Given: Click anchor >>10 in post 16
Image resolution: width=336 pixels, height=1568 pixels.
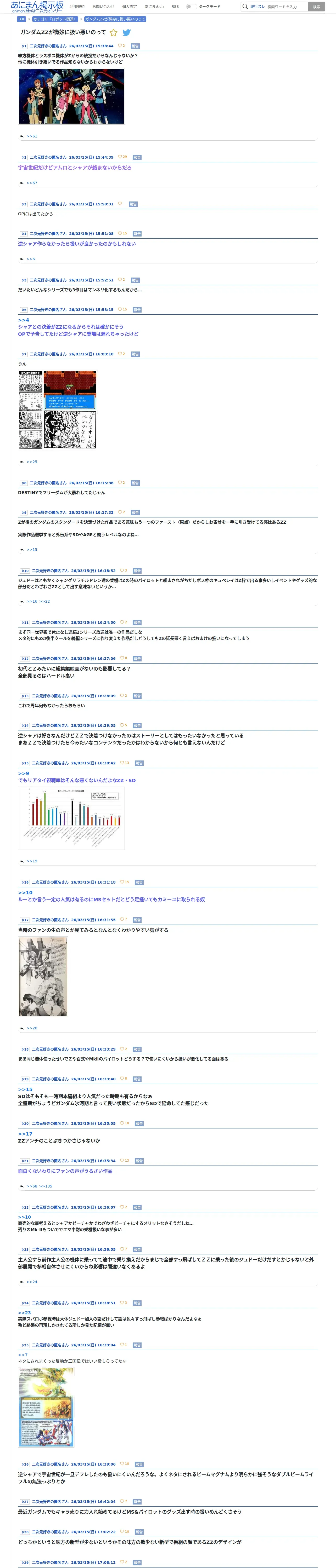Looking at the screenshot, I should (25, 893).
